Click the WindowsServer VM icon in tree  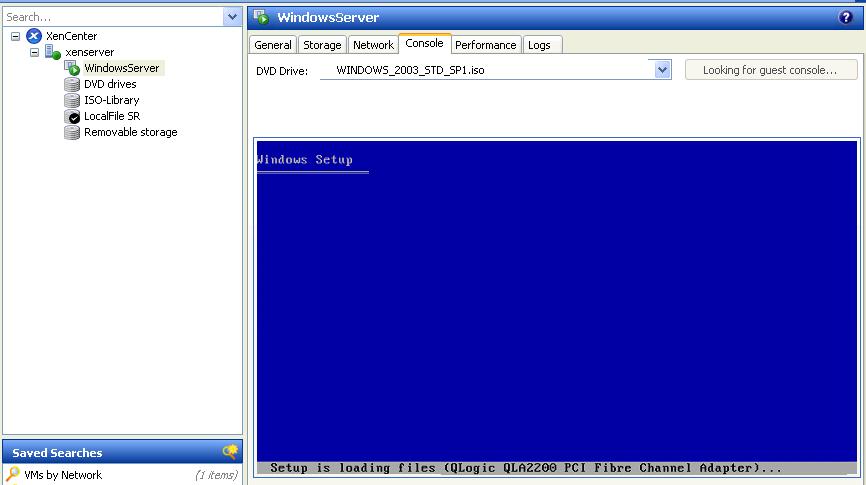pos(72,68)
